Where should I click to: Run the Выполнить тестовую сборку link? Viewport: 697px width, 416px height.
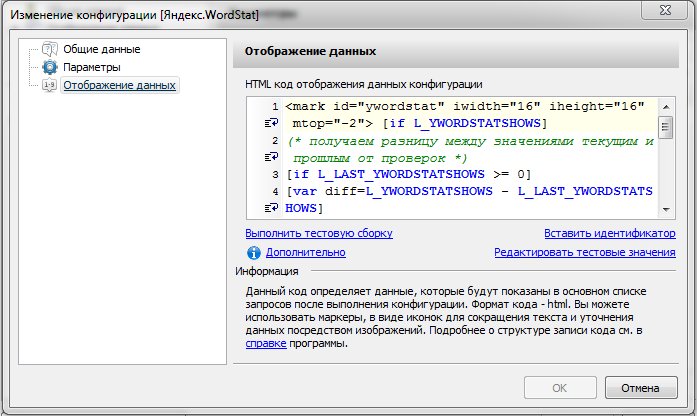pyautogui.click(x=319, y=233)
